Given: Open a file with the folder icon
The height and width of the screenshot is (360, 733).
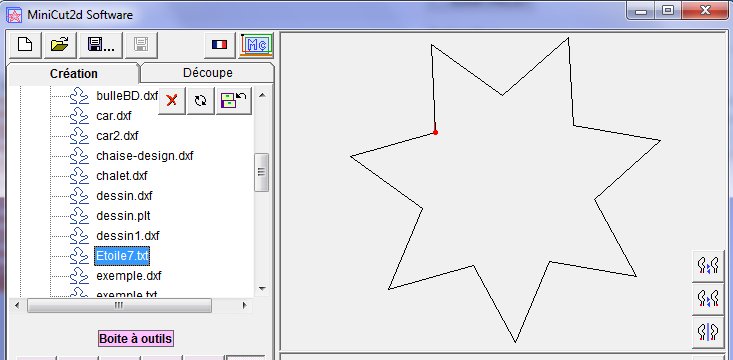Looking at the screenshot, I should (60, 45).
